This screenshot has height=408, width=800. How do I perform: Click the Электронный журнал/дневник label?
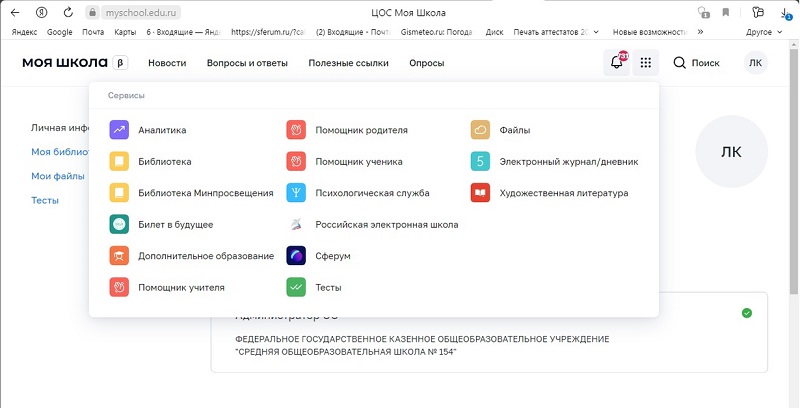tap(569, 162)
